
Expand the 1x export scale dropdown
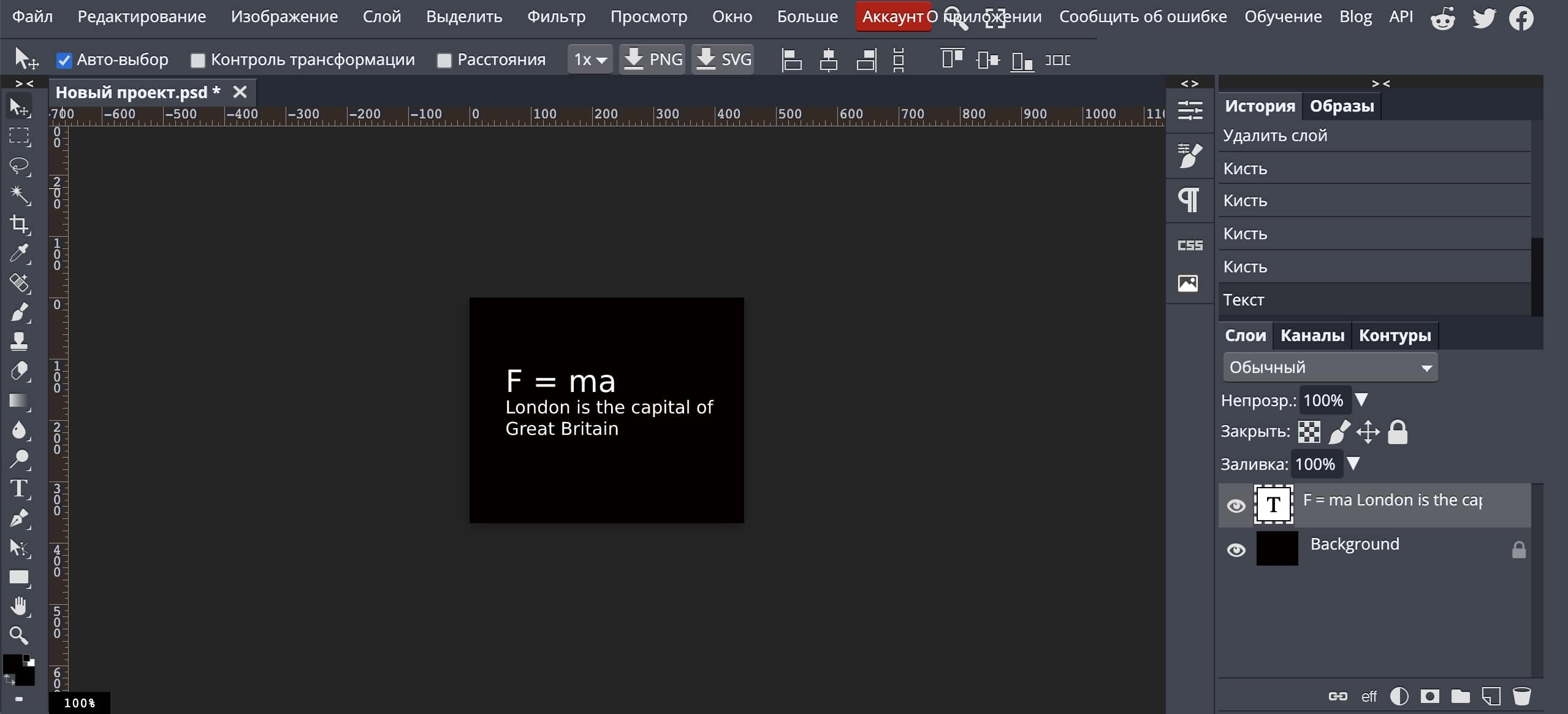point(590,60)
